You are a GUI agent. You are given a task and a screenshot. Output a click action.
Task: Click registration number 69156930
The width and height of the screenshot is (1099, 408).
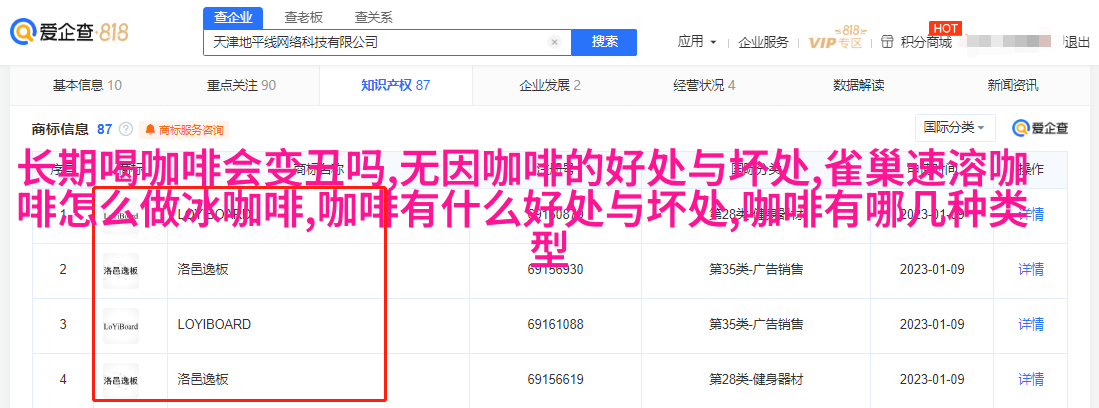tap(556, 270)
